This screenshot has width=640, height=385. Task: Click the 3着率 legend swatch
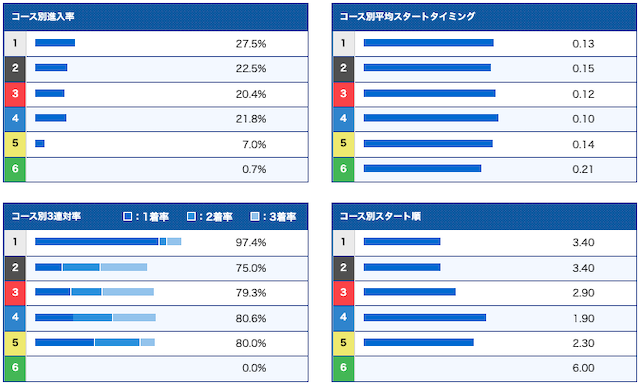pyautogui.click(x=255, y=216)
